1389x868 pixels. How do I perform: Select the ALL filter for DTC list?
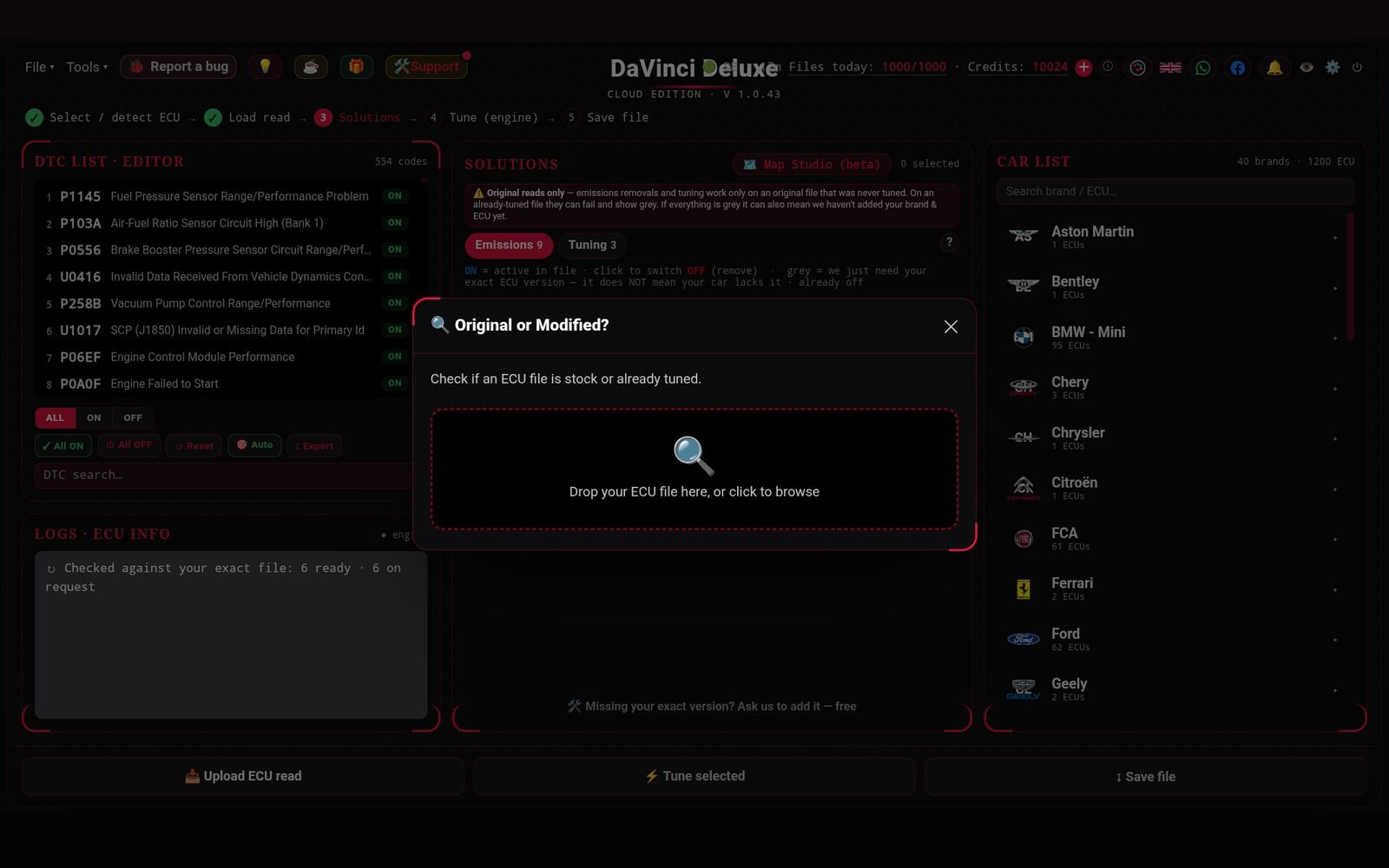point(55,418)
